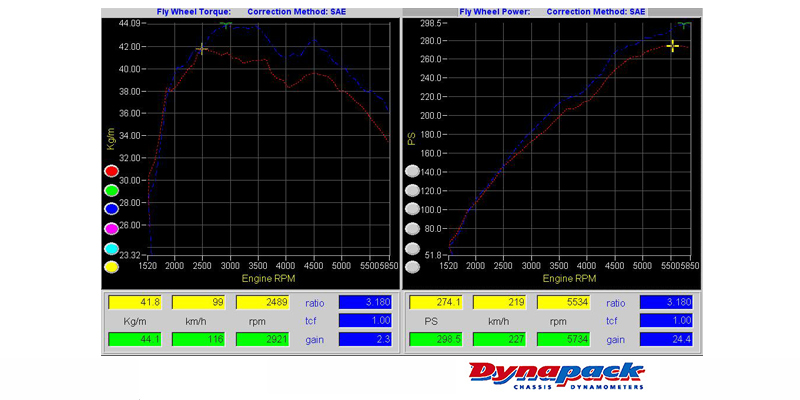Screen dimensions: 800x400
Task: Click the Dynapack Chassis Dynamometers logo
Action: pyautogui.click(x=557, y=376)
